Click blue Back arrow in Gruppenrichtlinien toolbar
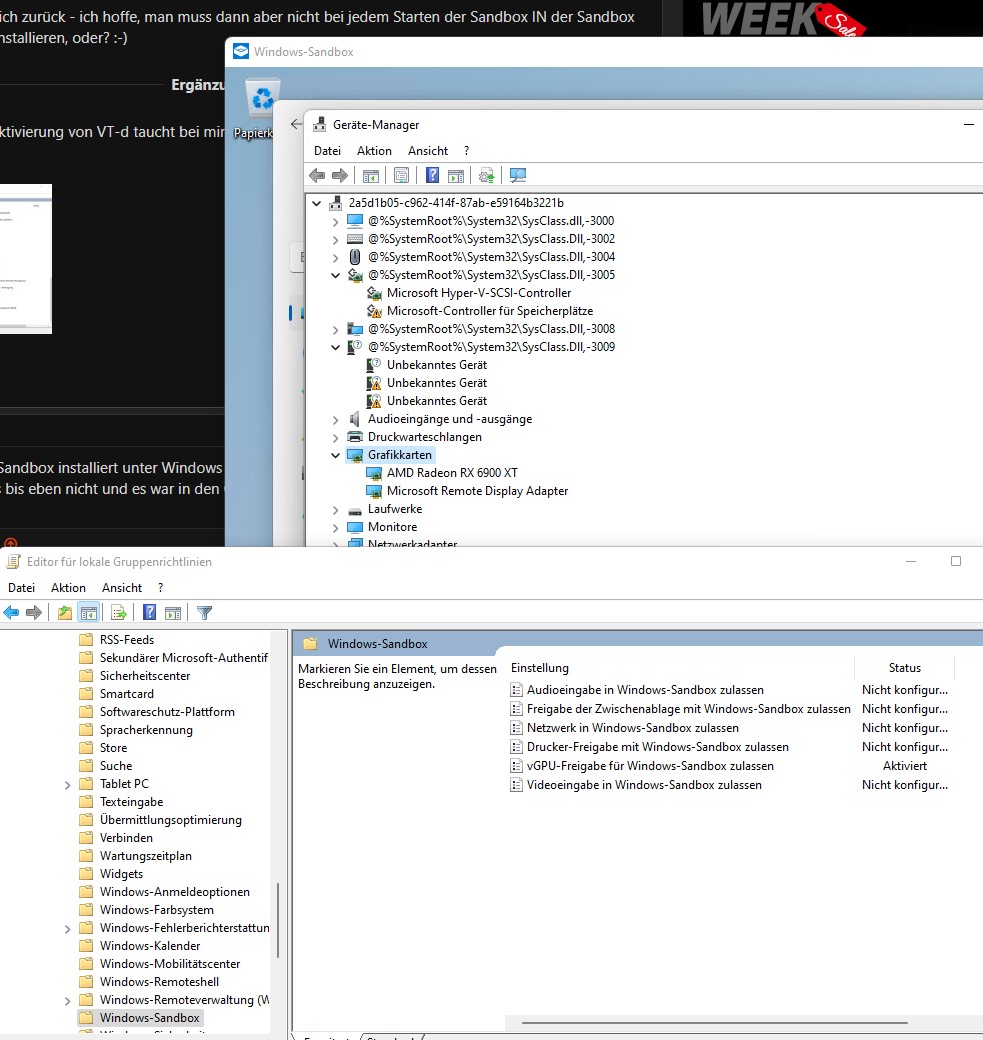 (11, 613)
